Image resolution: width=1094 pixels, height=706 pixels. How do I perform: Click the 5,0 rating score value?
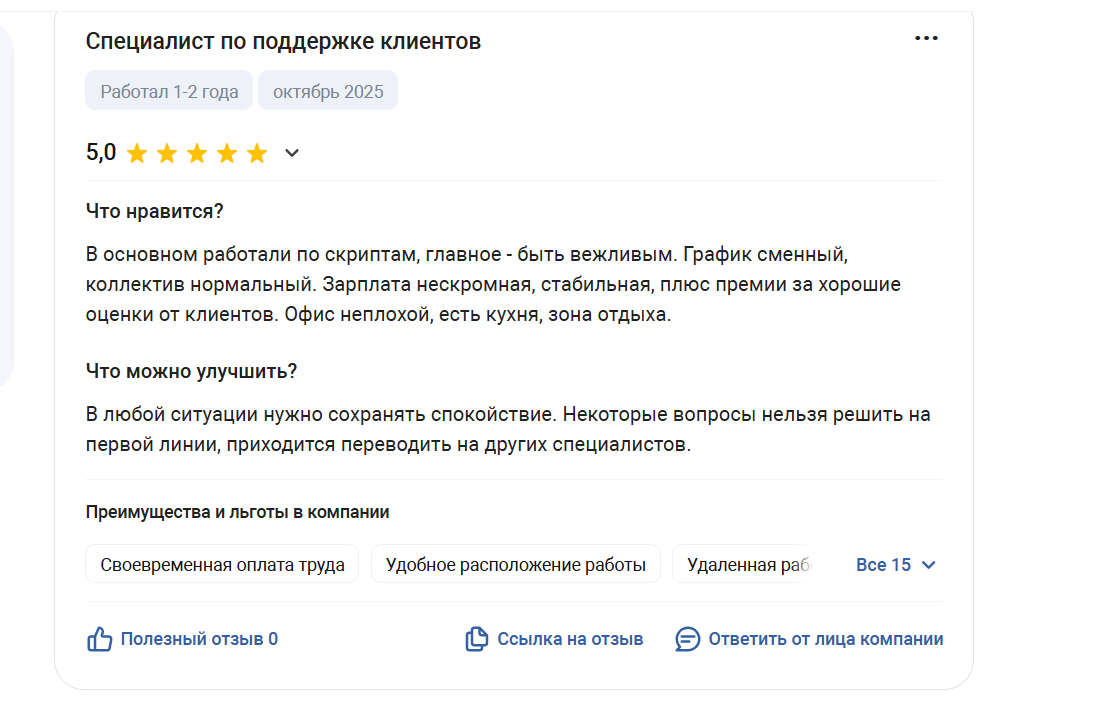point(101,153)
